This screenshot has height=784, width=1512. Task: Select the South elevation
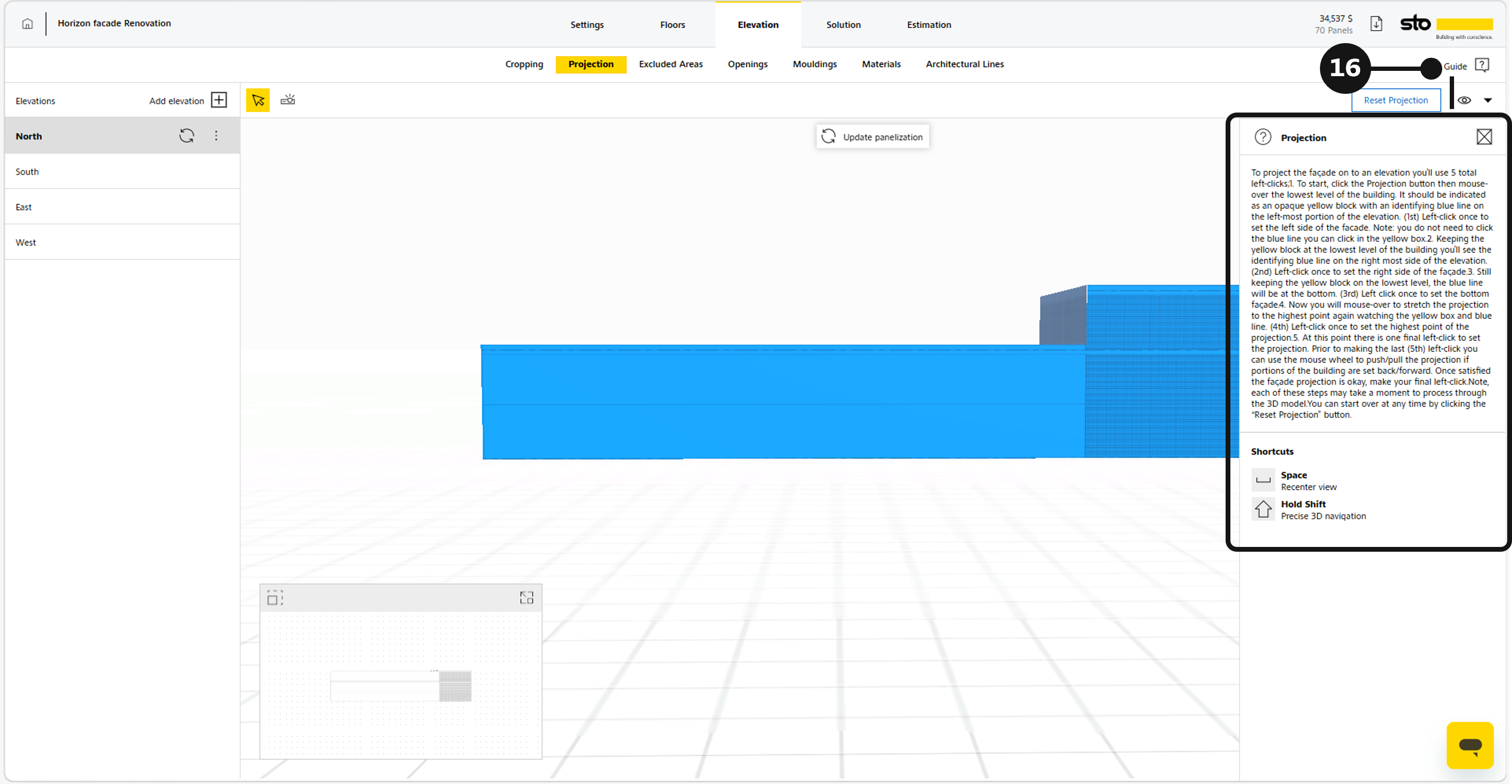(x=122, y=171)
